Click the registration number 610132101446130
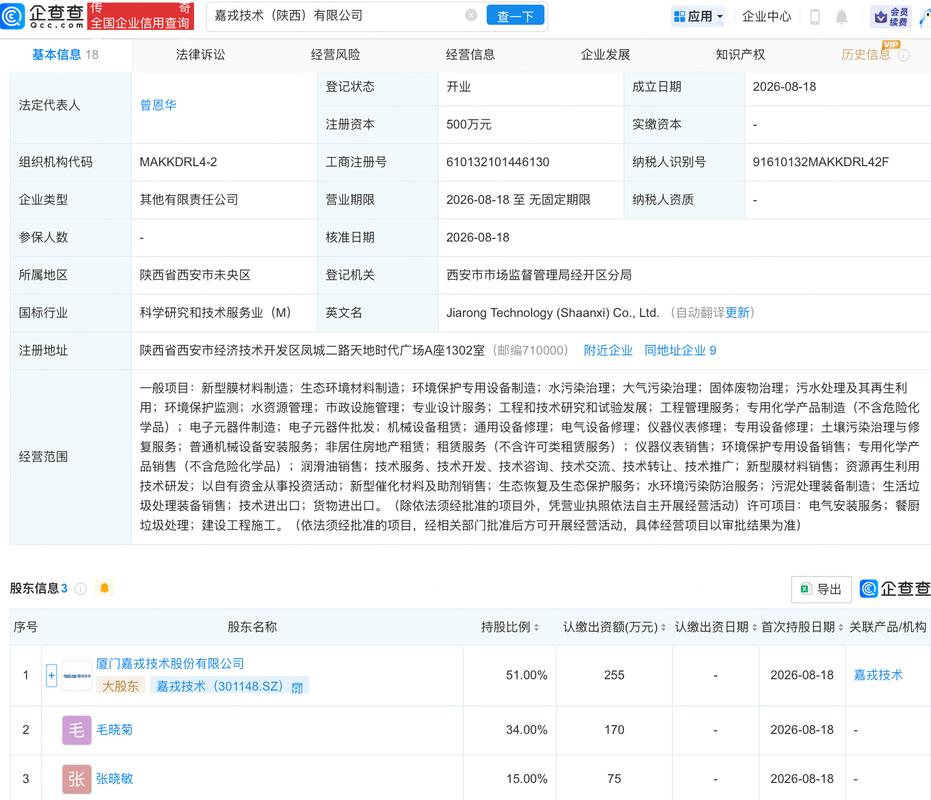 (x=498, y=162)
